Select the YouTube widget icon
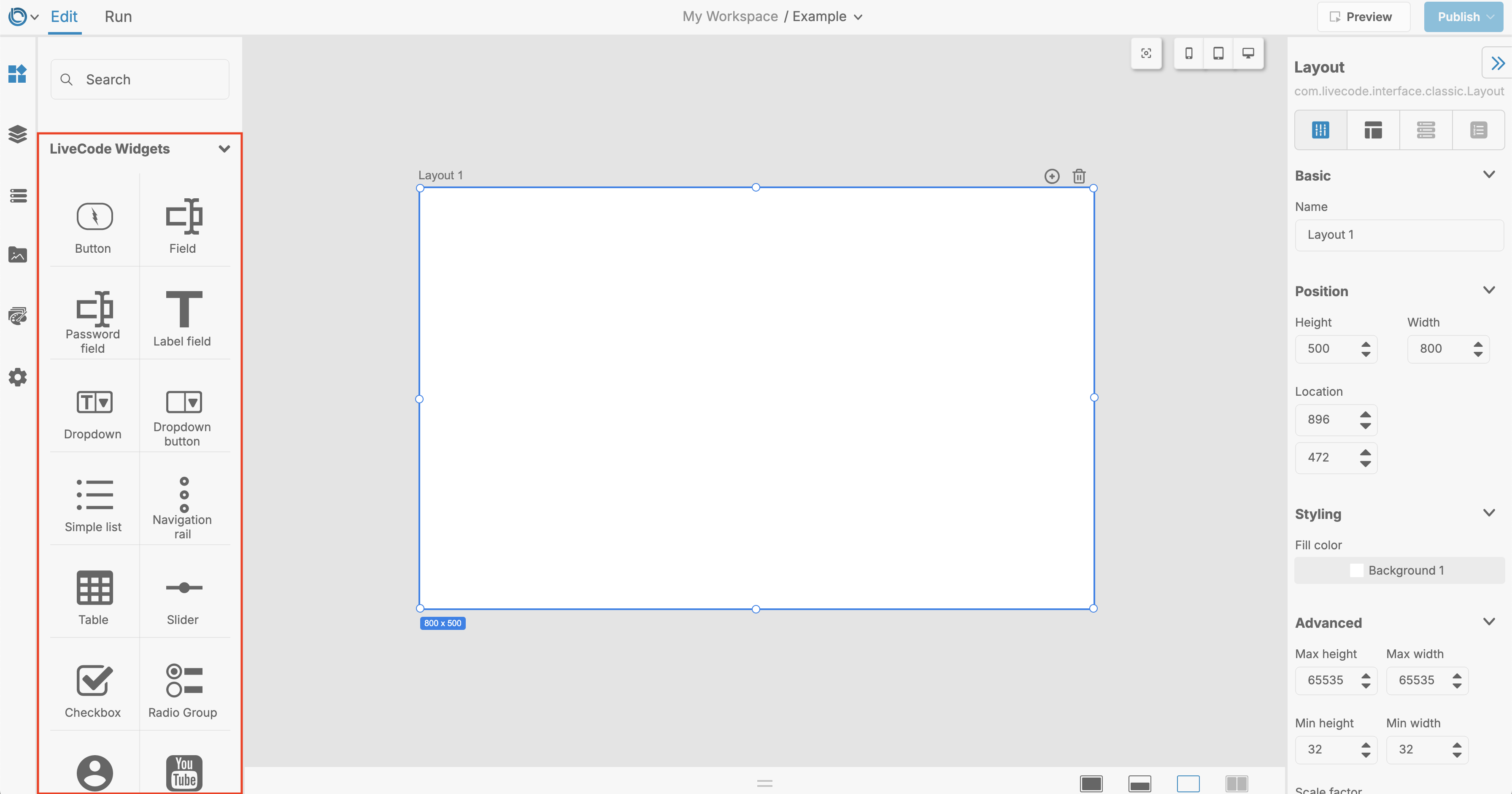 click(184, 772)
